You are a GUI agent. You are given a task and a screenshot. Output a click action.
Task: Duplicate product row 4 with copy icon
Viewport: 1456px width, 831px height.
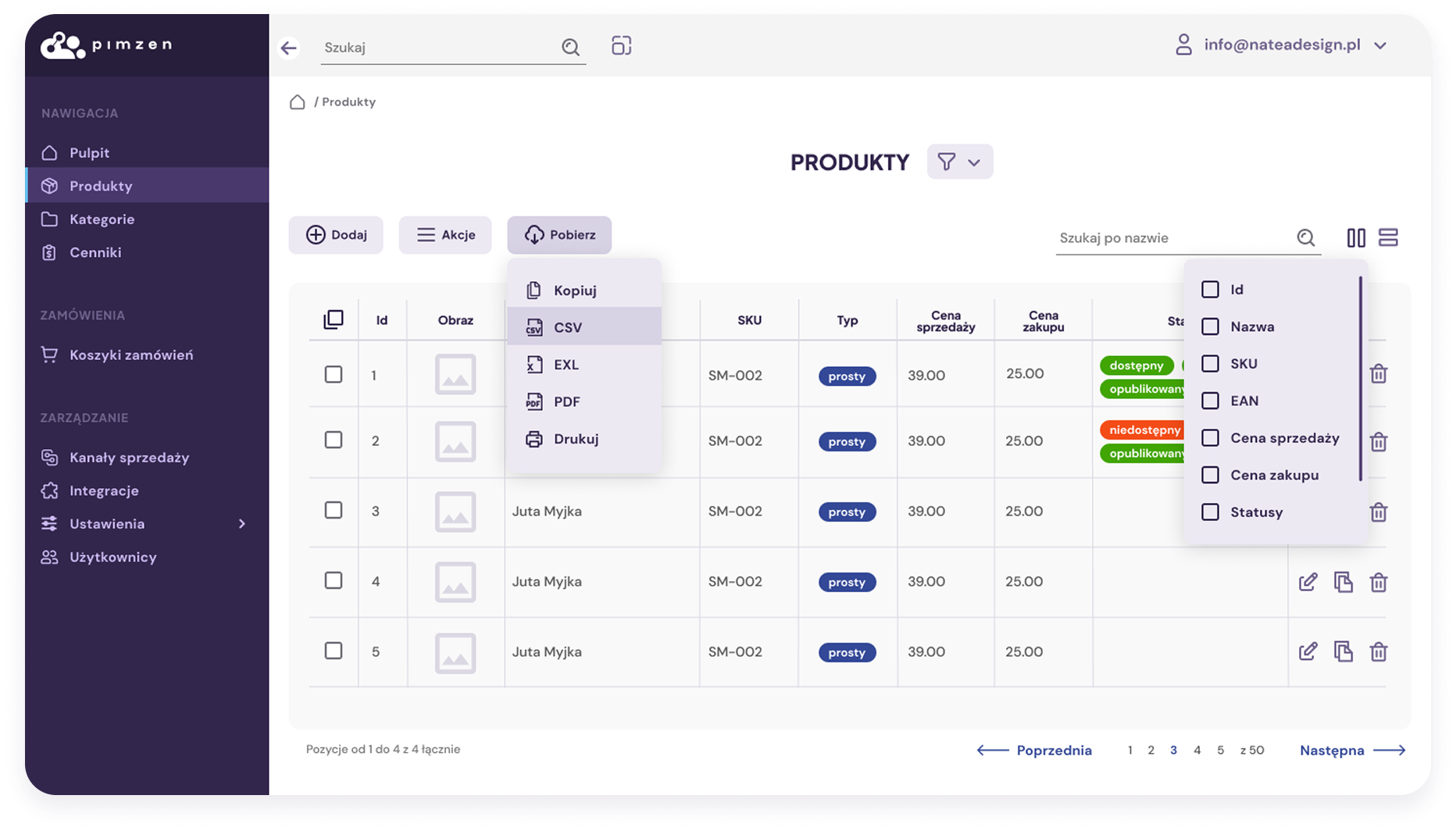(1344, 582)
